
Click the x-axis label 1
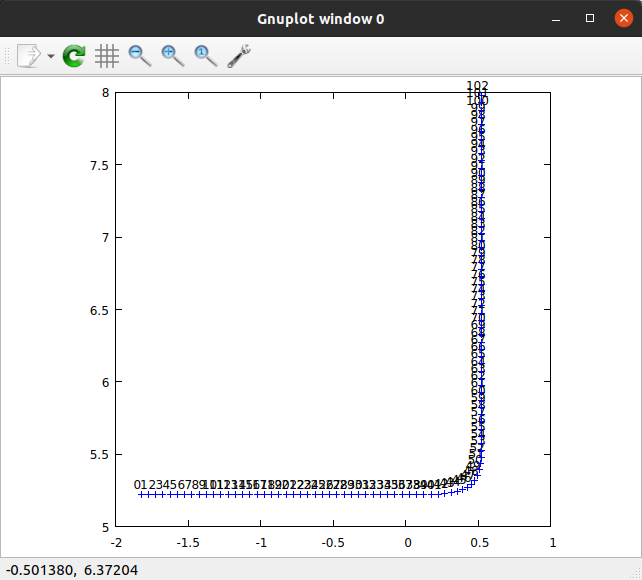point(553,543)
